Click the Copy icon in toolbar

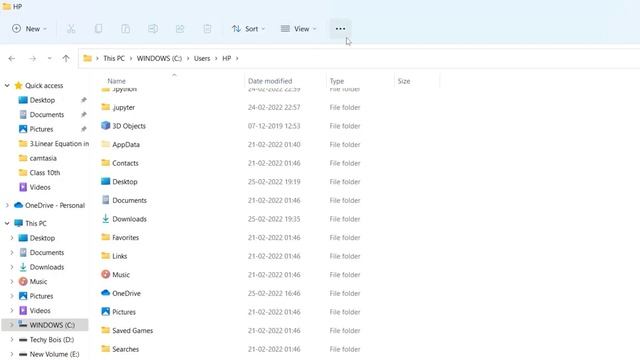[98, 29]
